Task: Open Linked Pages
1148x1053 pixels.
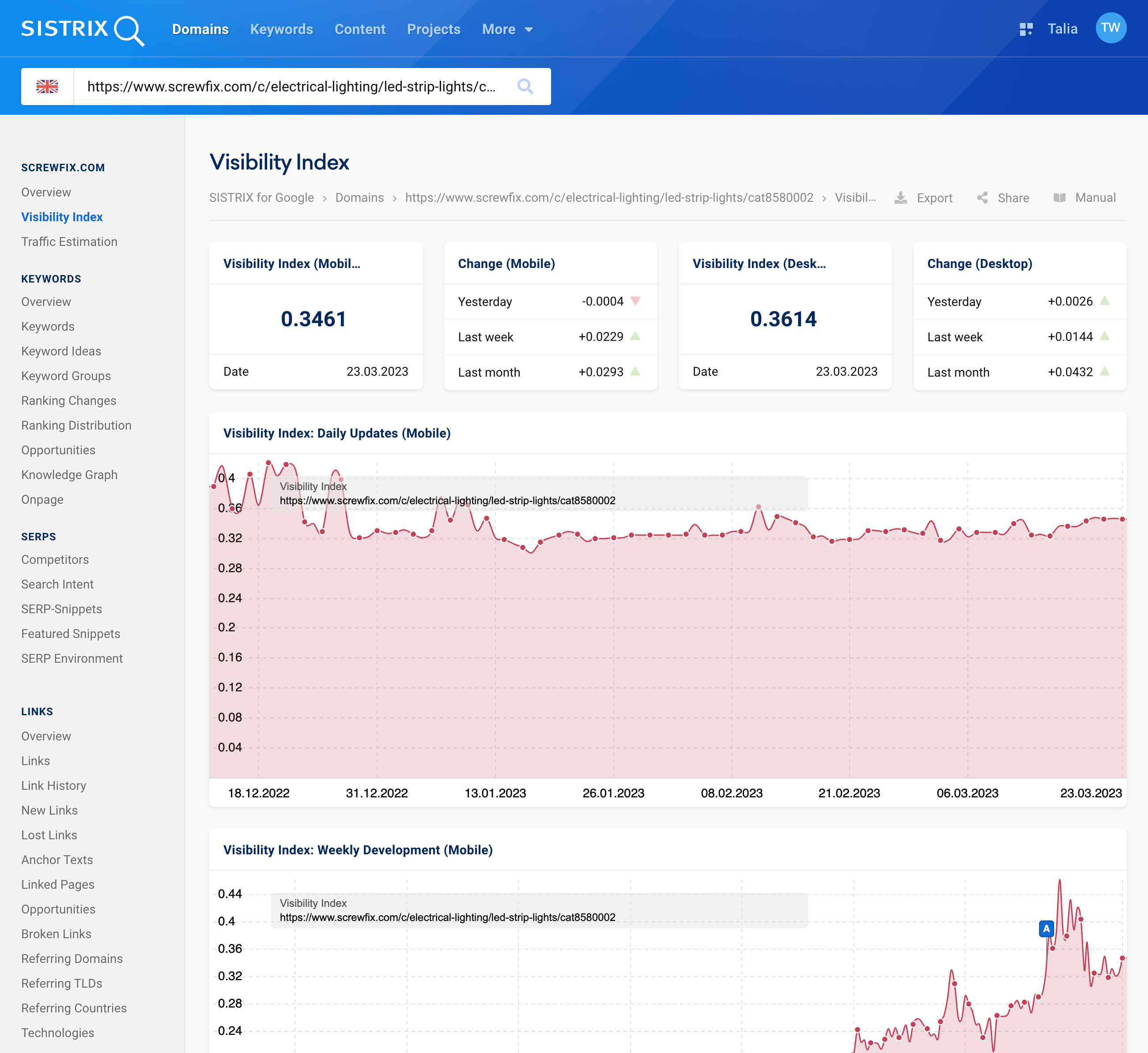Action: 57,884
